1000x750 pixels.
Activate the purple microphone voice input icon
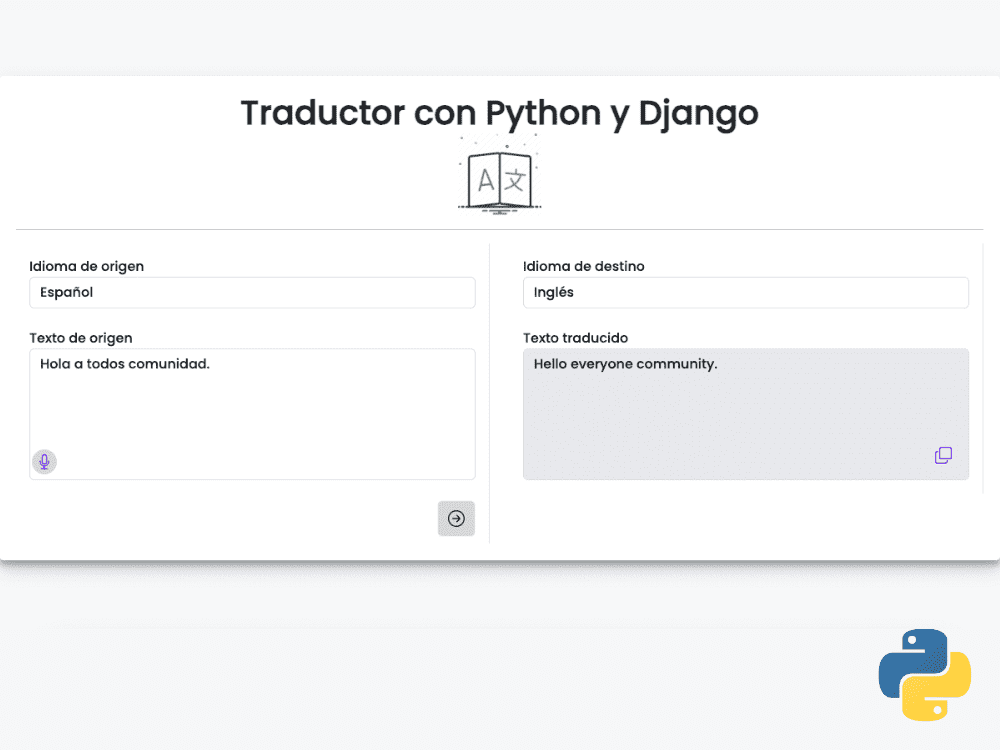44,462
